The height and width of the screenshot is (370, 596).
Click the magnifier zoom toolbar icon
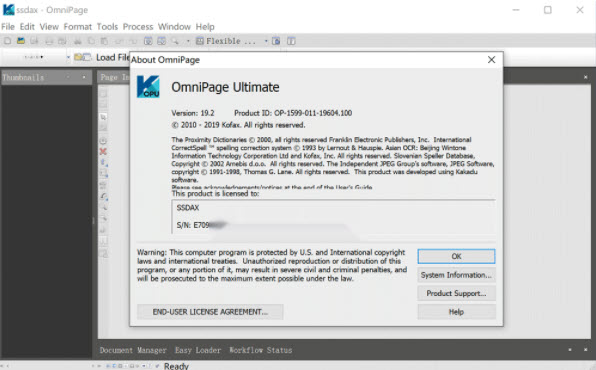175,41
